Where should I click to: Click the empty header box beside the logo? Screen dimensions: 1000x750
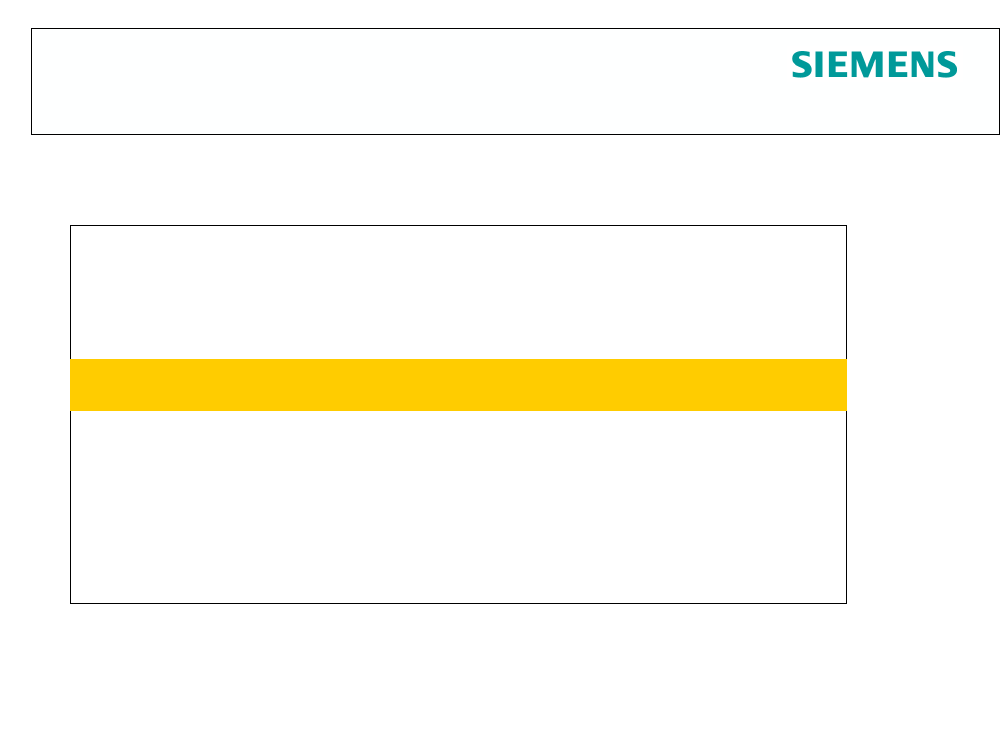[408, 82]
